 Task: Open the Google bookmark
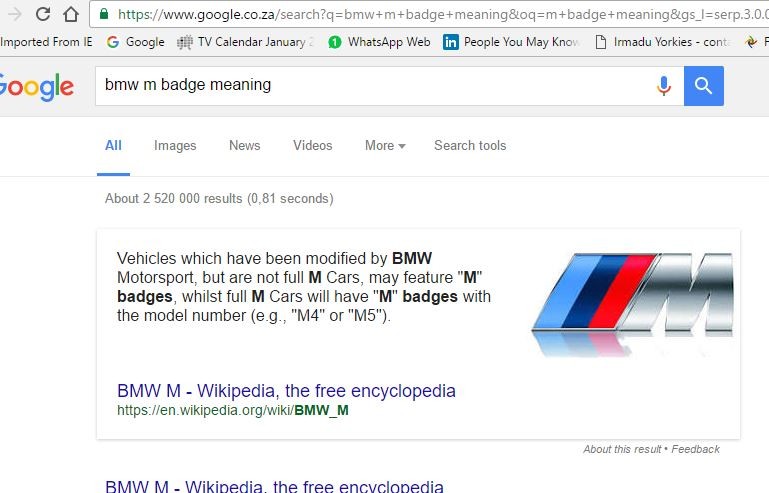click(135, 42)
